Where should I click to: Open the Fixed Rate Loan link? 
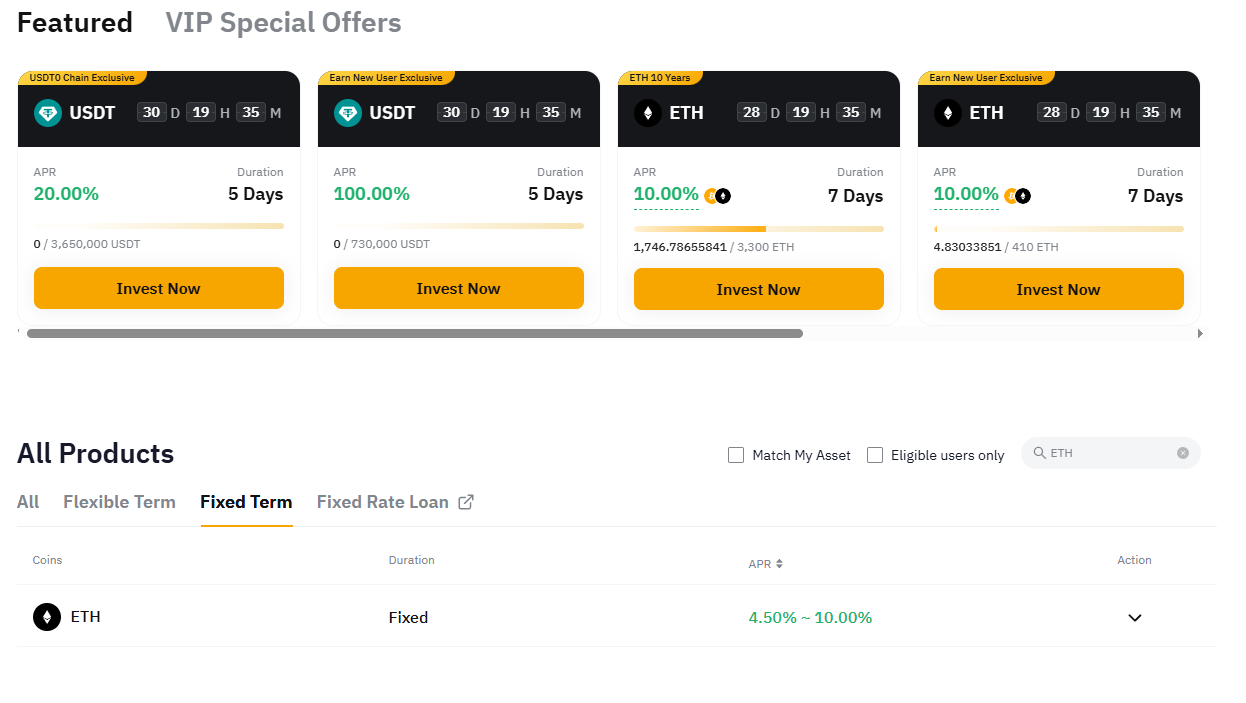(383, 502)
